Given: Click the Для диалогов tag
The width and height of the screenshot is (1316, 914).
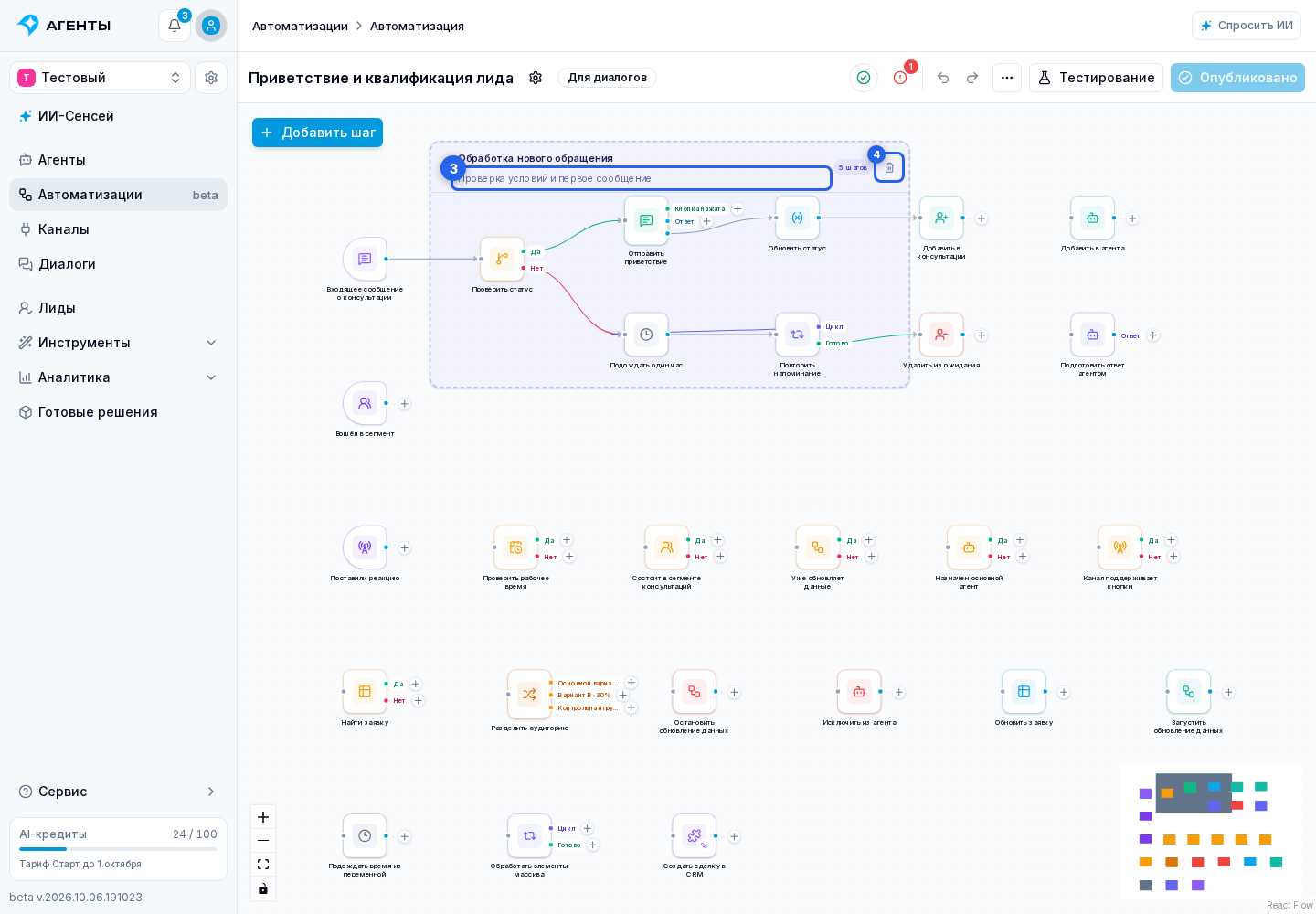Looking at the screenshot, I should 607,78.
